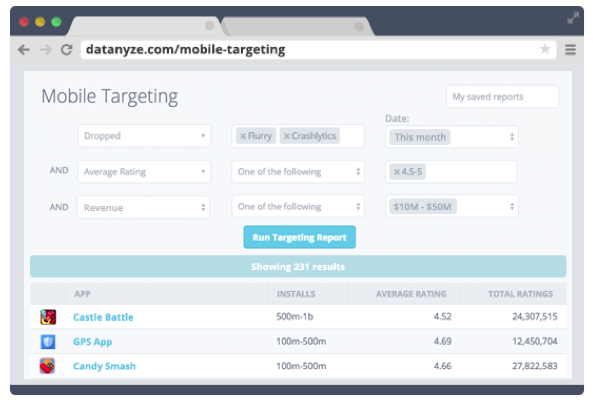This screenshot has height=402, width=593.
Task: Open the Revenue dropdown
Action: click(143, 207)
